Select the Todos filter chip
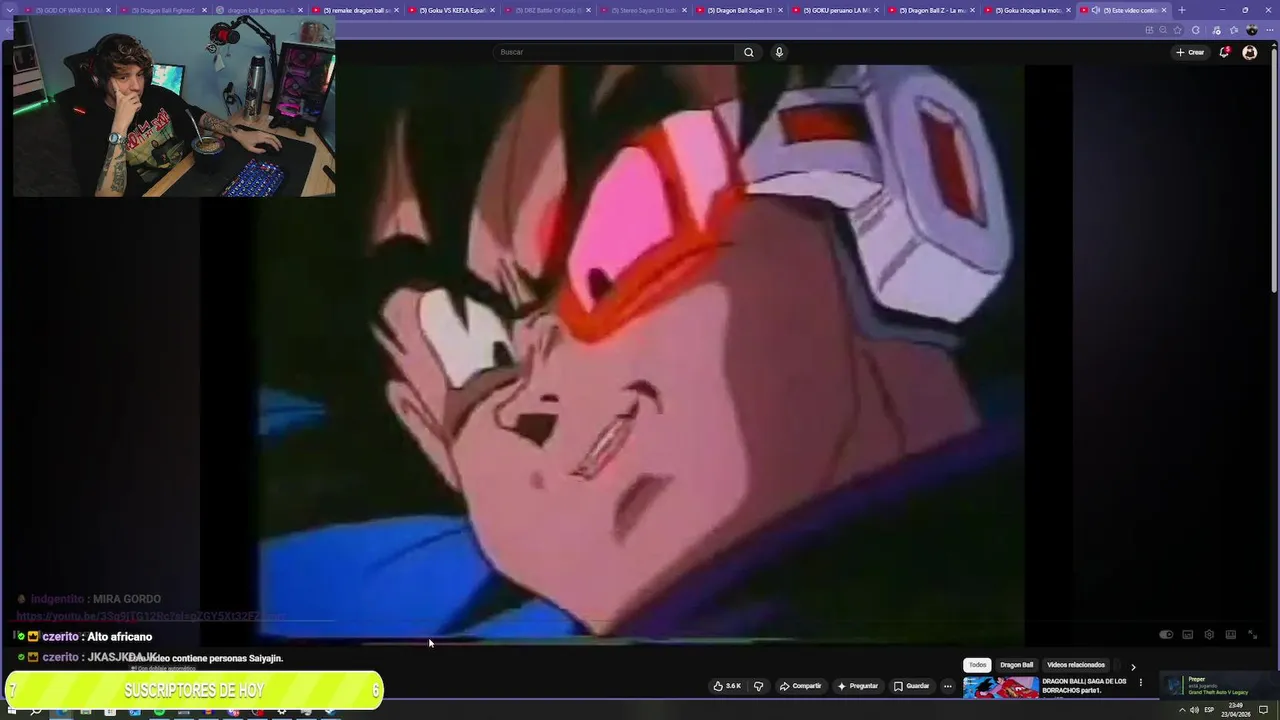Screen dimensions: 1280x720 click(977, 665)
